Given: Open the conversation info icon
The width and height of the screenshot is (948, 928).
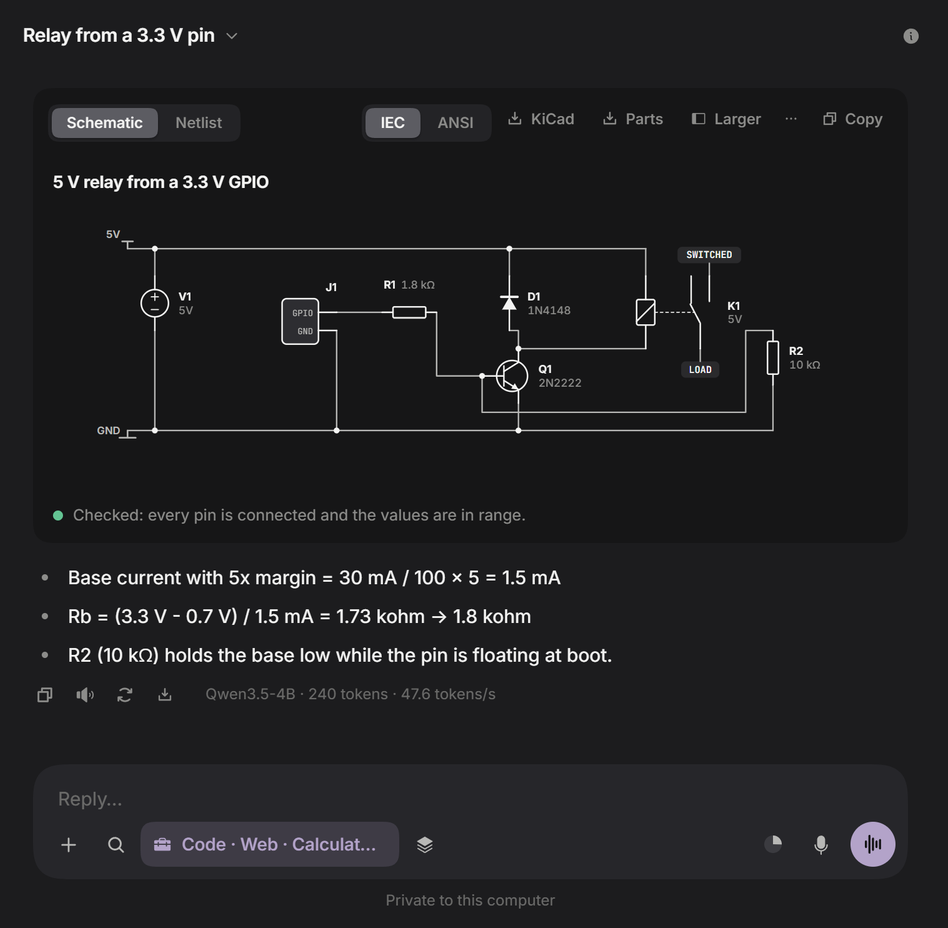Looking at the screenshot, I should point(911,36).
